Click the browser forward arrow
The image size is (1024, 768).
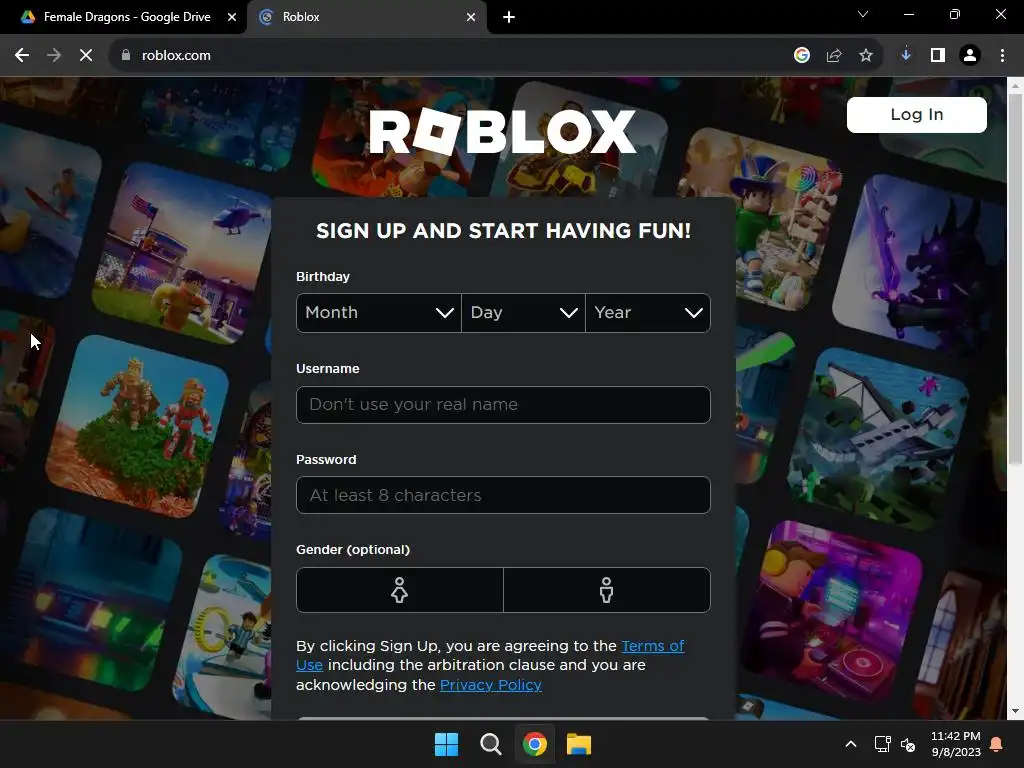pyautogui.click(x=54, y=56)
